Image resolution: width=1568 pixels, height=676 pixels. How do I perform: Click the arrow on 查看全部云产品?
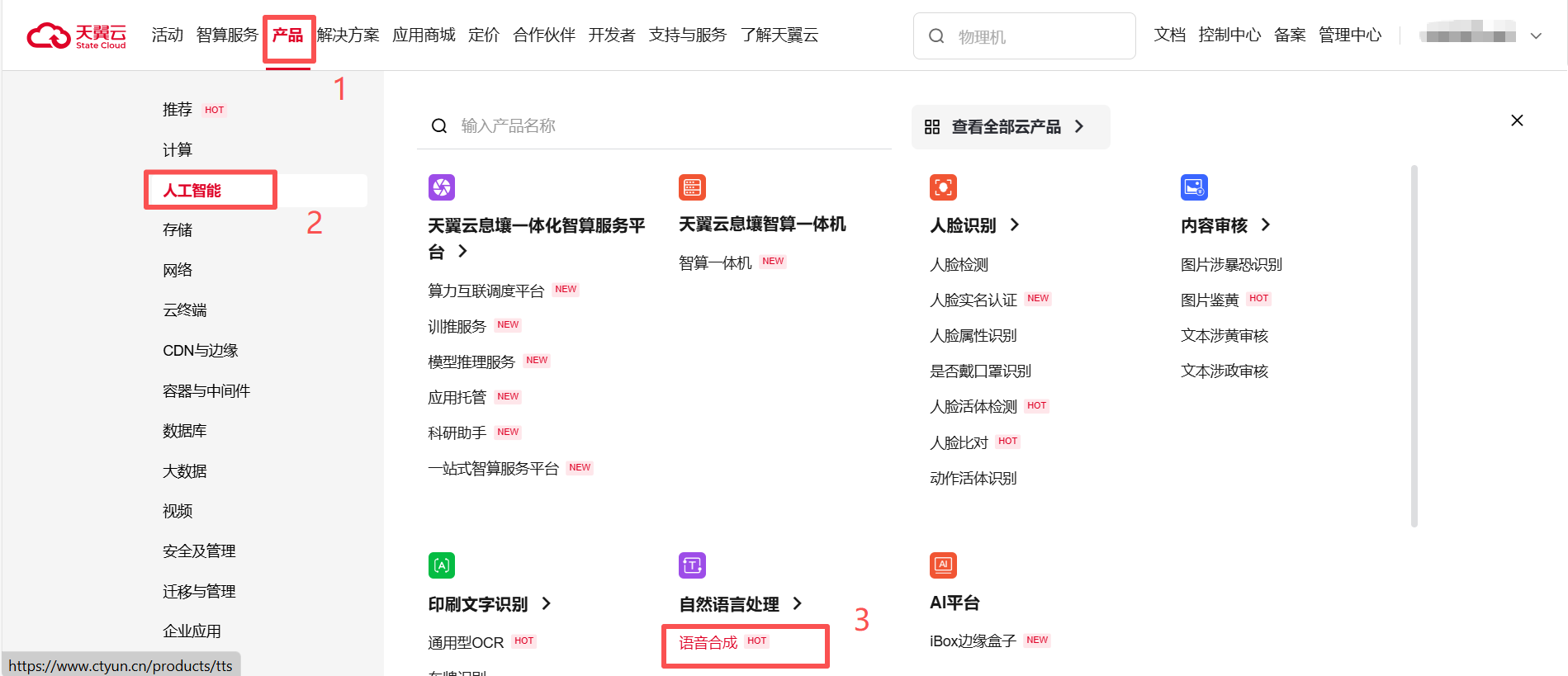pyautogui.click(x=1079, y=126)
